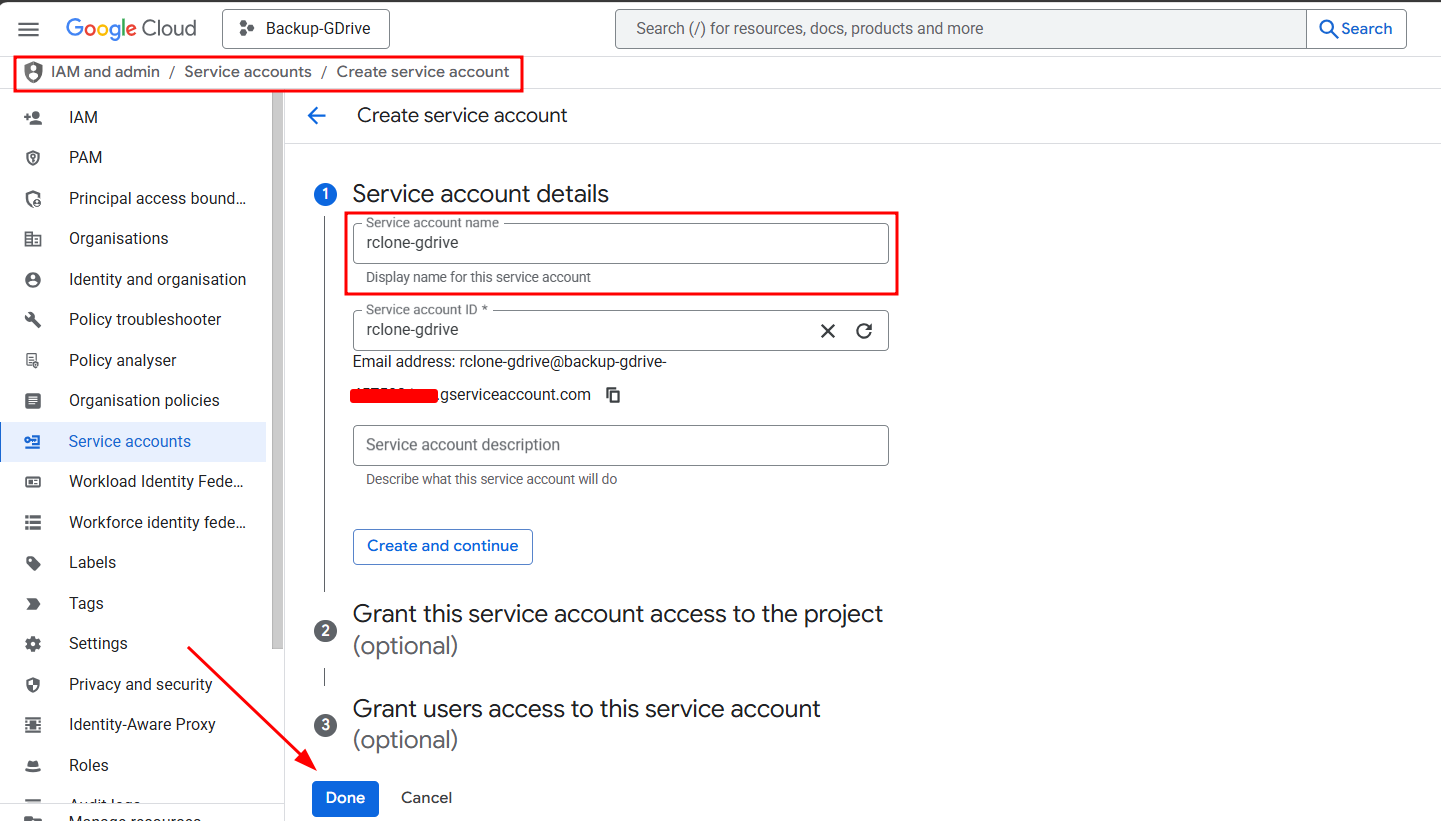The image size is (1441, 821).
Task: Open the Policy troubleshooter tool
Action: [x=145, y=319]
